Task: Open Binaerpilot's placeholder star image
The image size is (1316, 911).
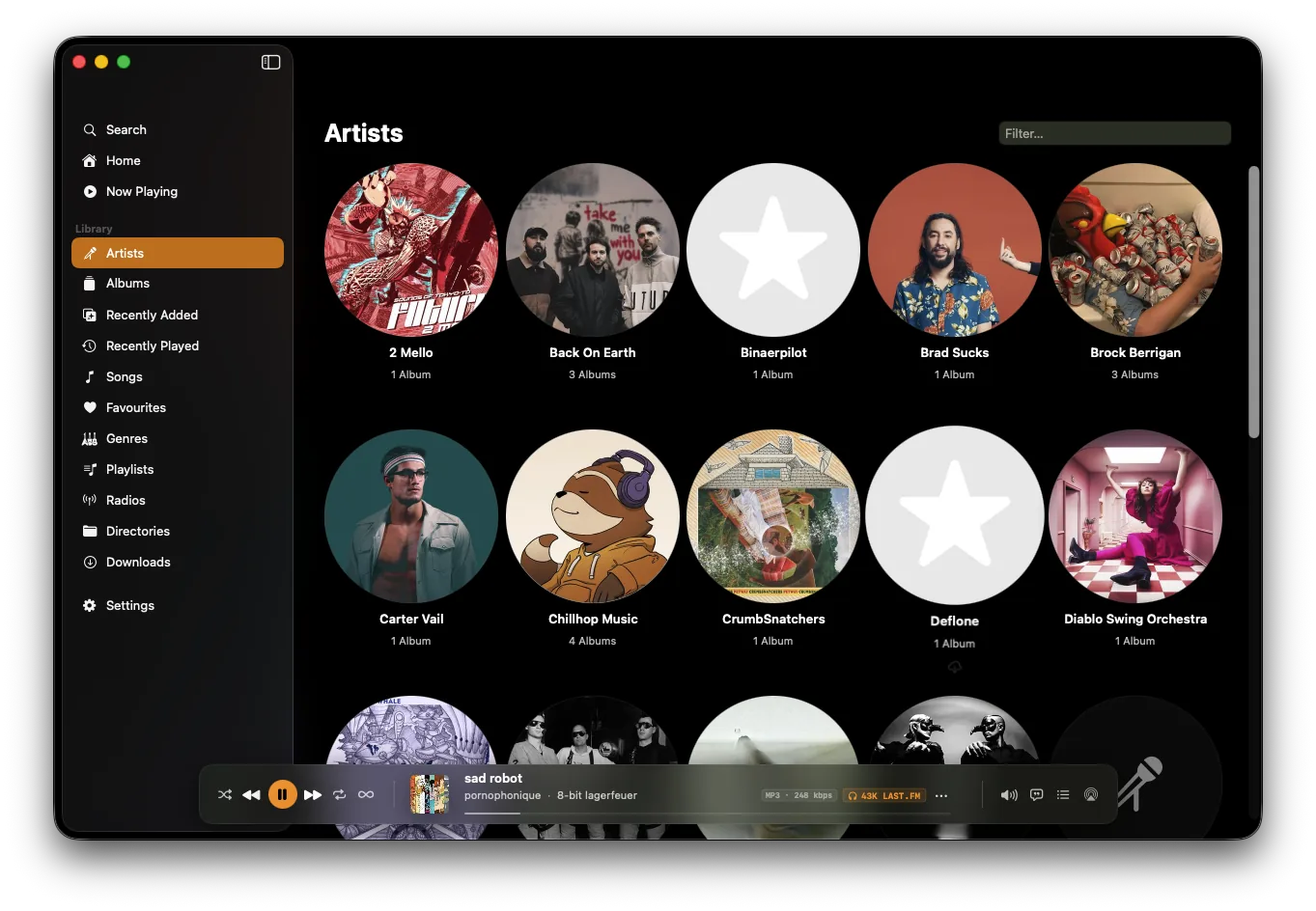Action: point(773,250)
